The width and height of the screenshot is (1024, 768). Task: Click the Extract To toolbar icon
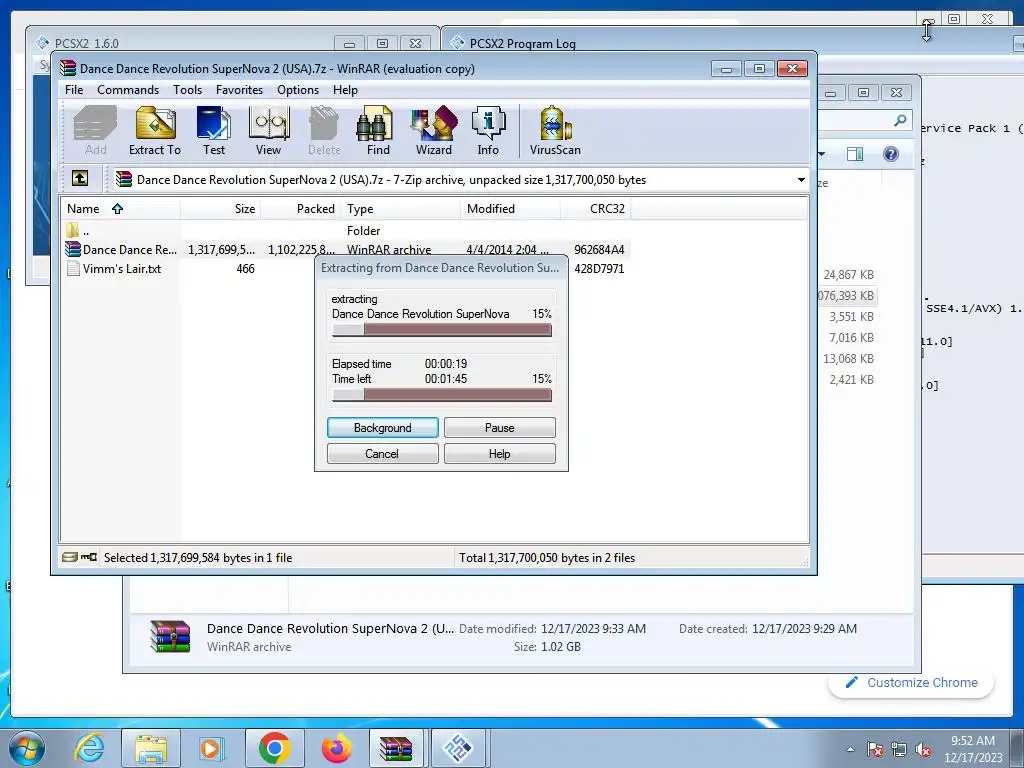155,131
